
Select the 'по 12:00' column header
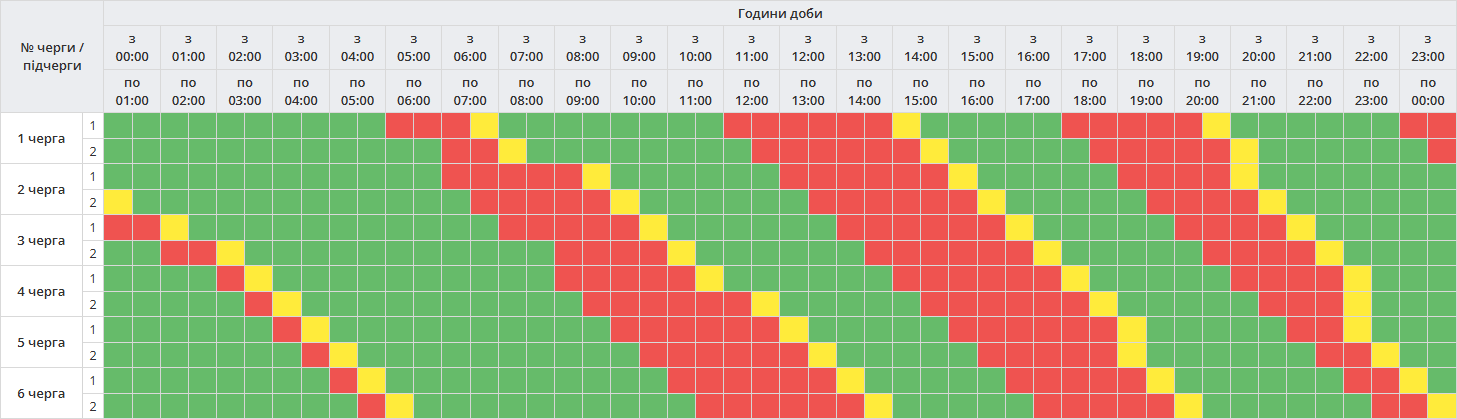pos(752,91)
